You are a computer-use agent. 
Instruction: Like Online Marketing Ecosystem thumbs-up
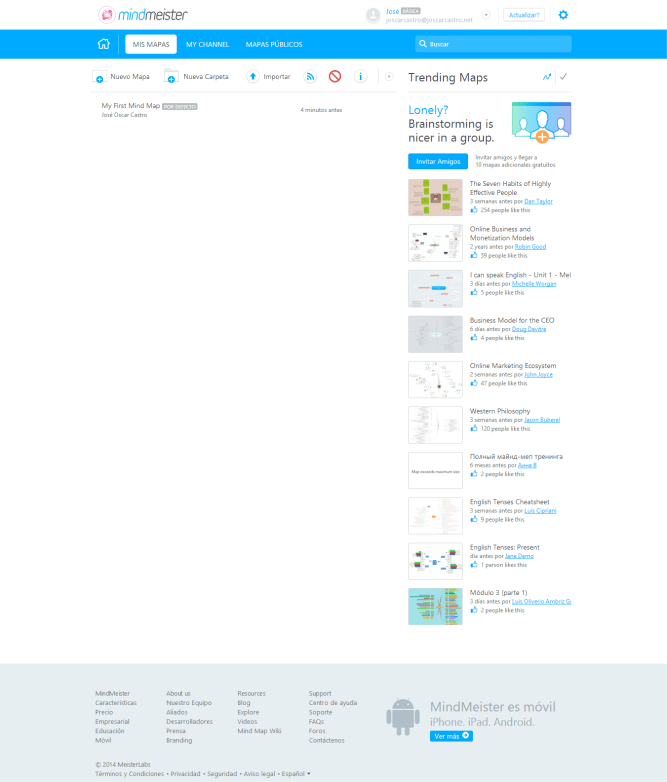pyautogui.click(x=474, y=383)
